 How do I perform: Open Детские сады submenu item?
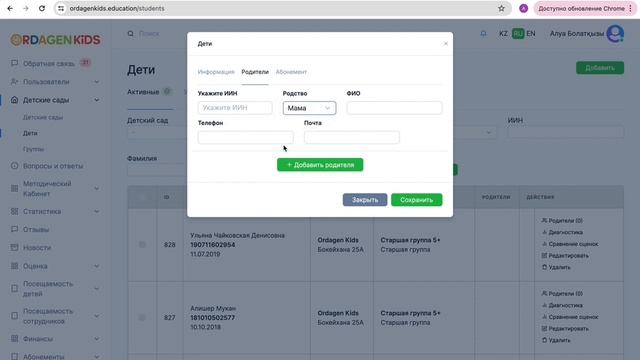[43, 117]
